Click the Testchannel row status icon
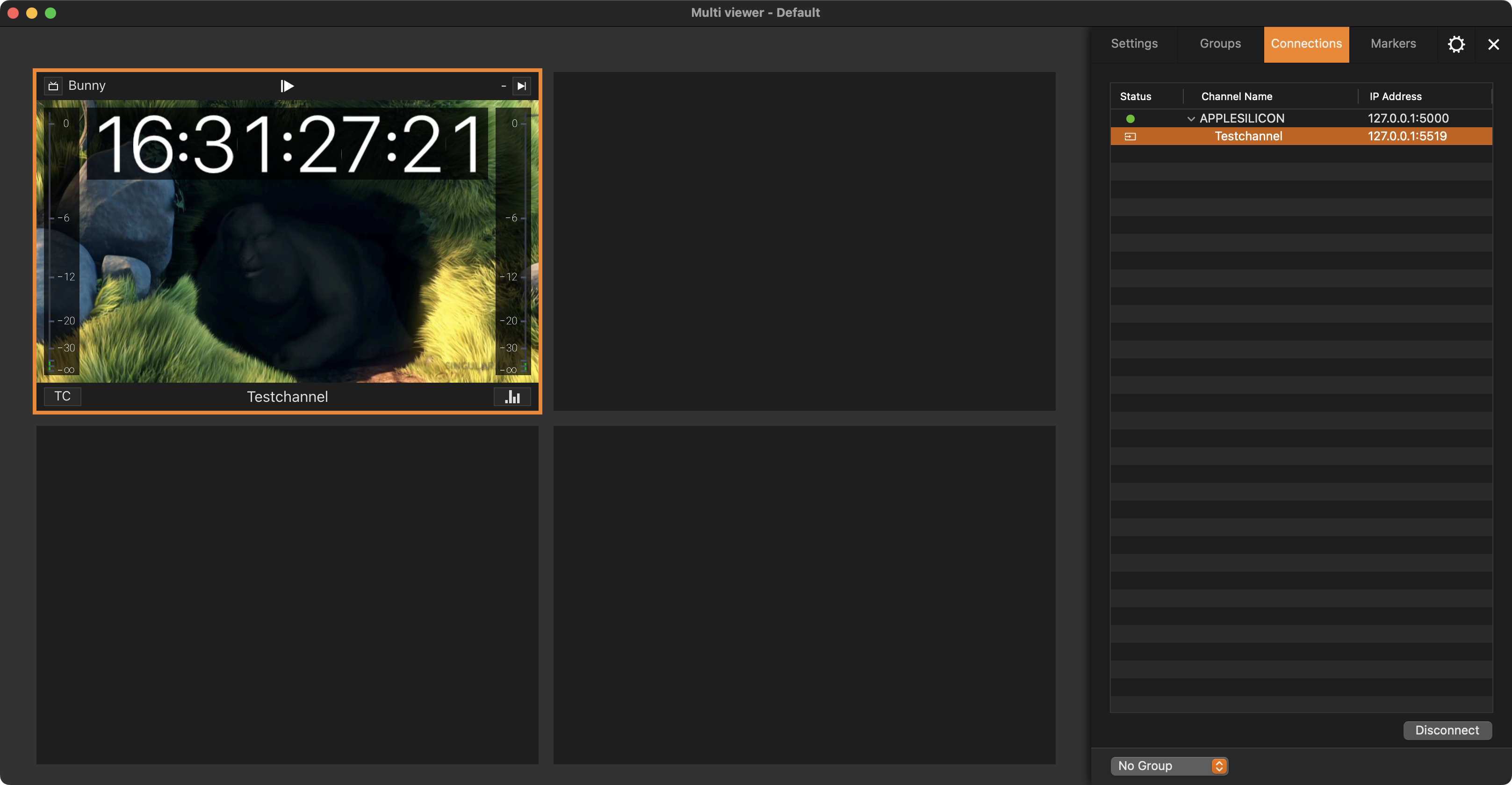 pos(1130,137)
